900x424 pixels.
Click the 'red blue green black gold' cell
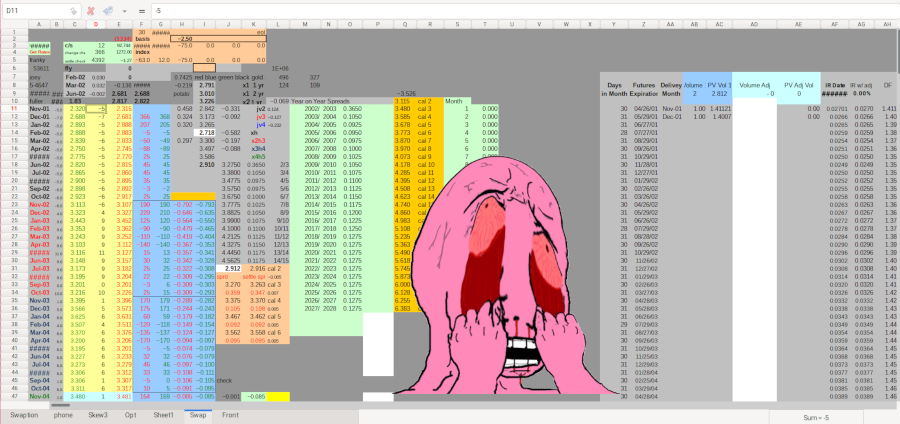point(230,77)
